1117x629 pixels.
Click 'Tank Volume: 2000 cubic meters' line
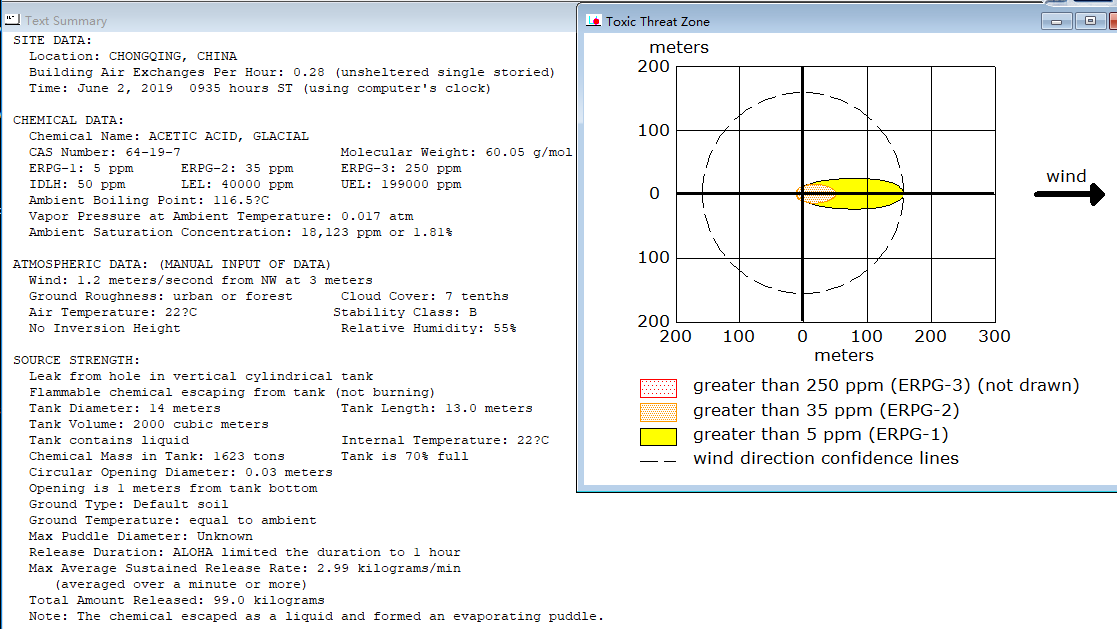149,425
